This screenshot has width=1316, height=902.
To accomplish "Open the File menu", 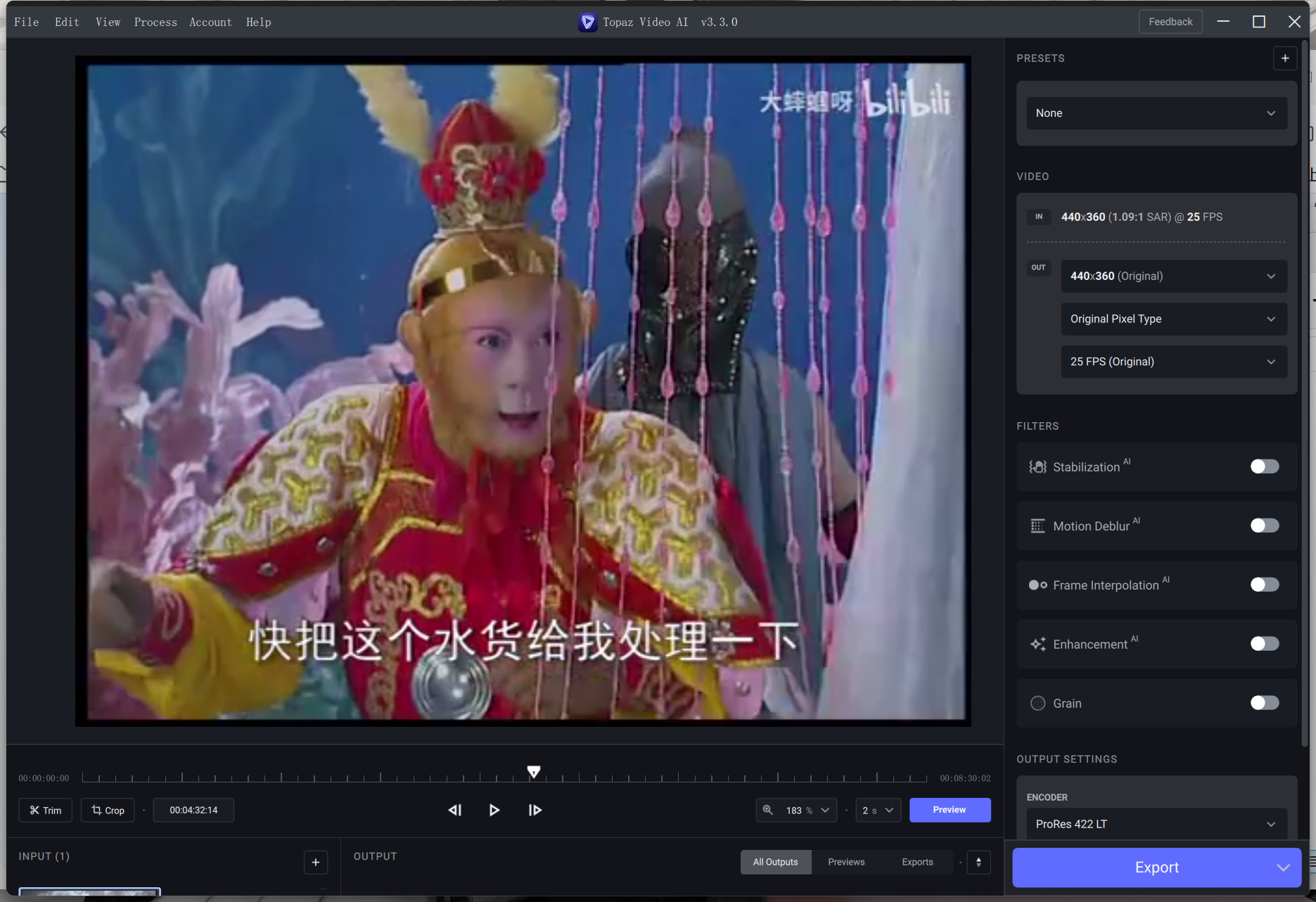I will [27, 22].
